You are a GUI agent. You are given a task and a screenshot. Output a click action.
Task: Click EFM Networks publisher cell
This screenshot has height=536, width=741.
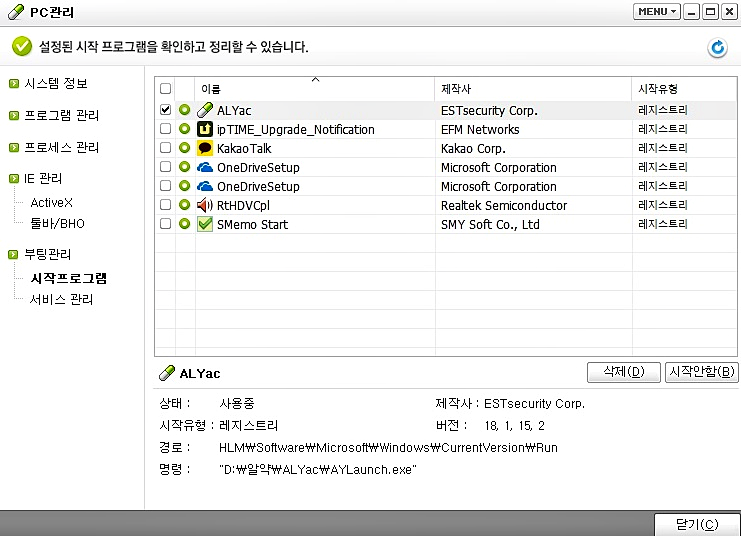(x=480, y=130)
